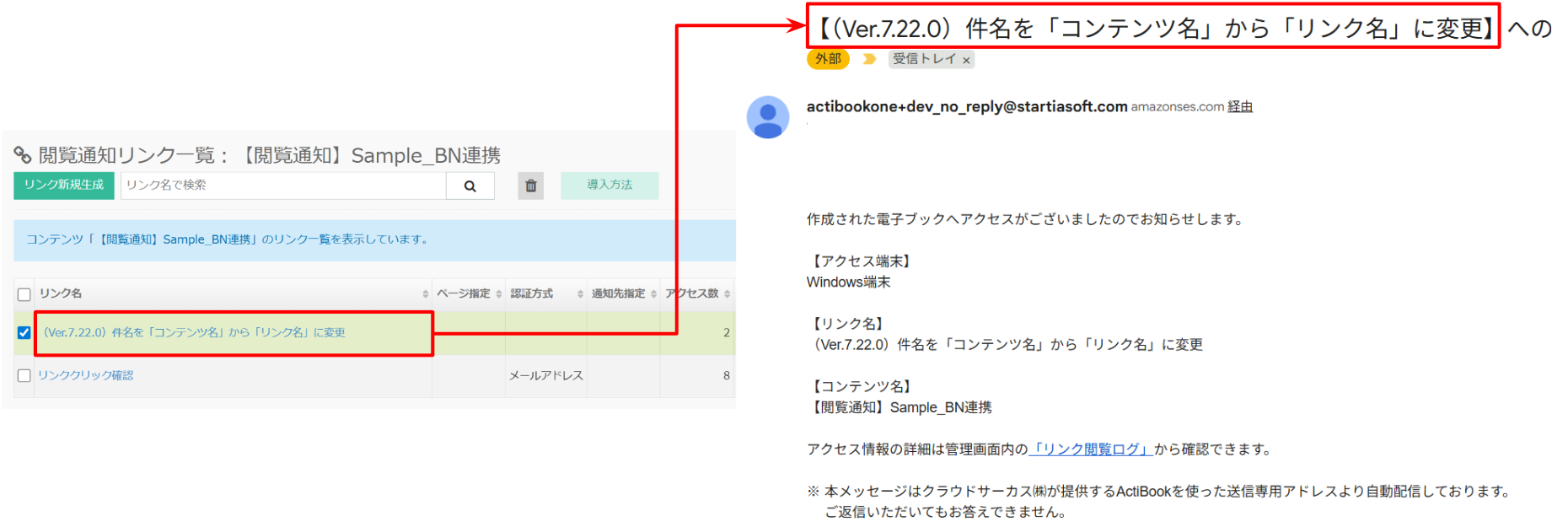The width and height of the screenshot is (1568, 527).
Task: Sort by 通知先指定 column
Action: 653,294
